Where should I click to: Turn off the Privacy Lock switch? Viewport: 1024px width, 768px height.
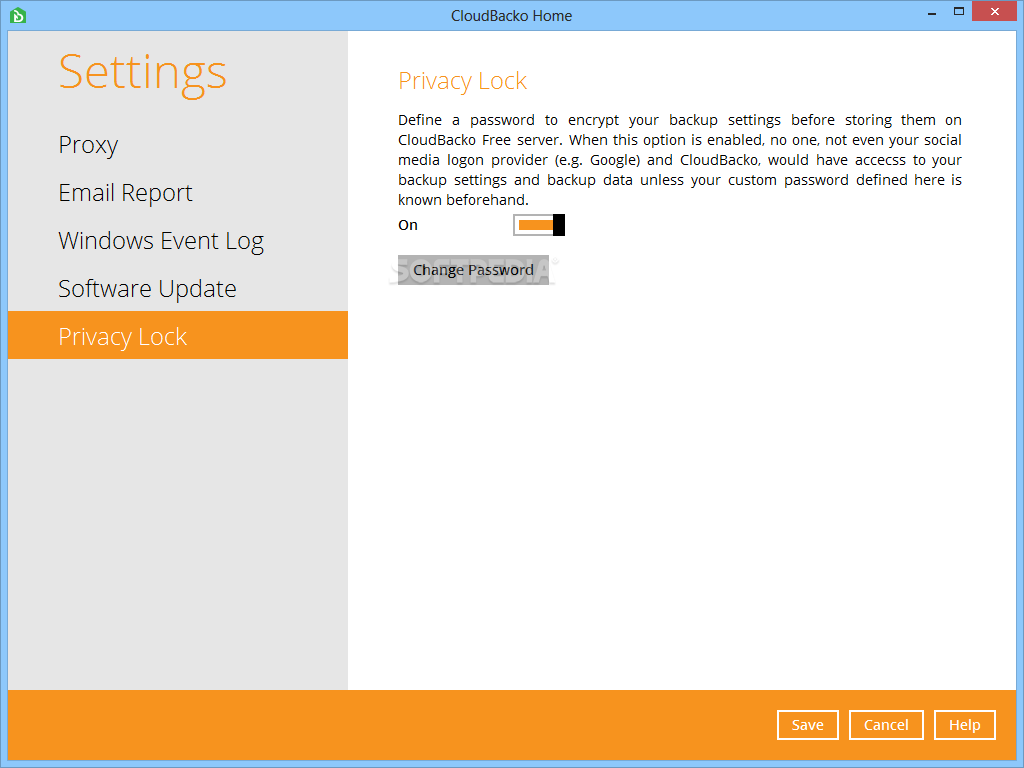[539, 225]
